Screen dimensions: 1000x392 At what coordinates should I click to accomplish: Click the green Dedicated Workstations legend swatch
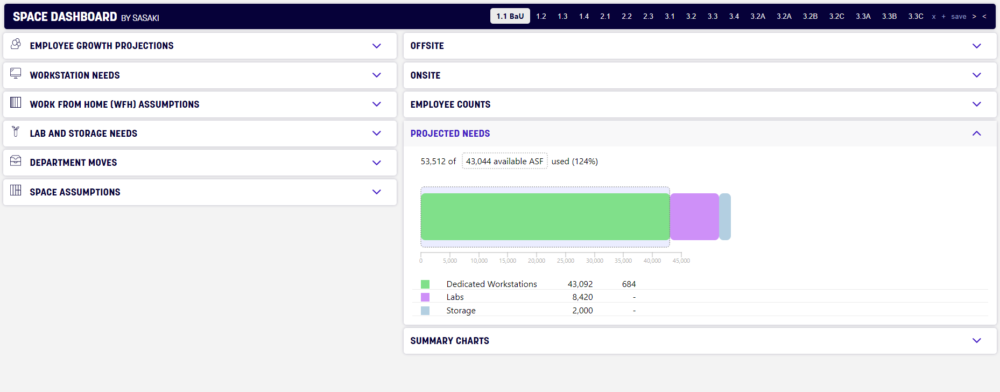click(425, 284)
